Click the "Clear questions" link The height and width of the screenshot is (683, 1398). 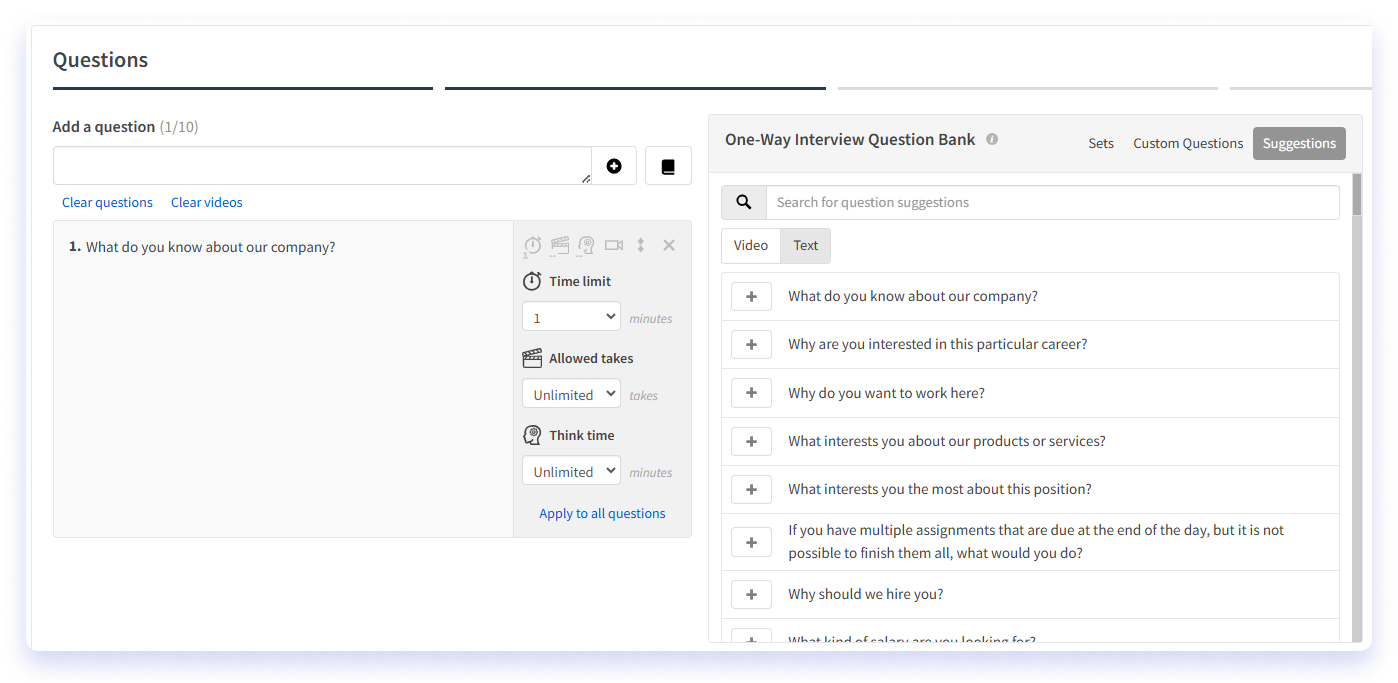107,202
